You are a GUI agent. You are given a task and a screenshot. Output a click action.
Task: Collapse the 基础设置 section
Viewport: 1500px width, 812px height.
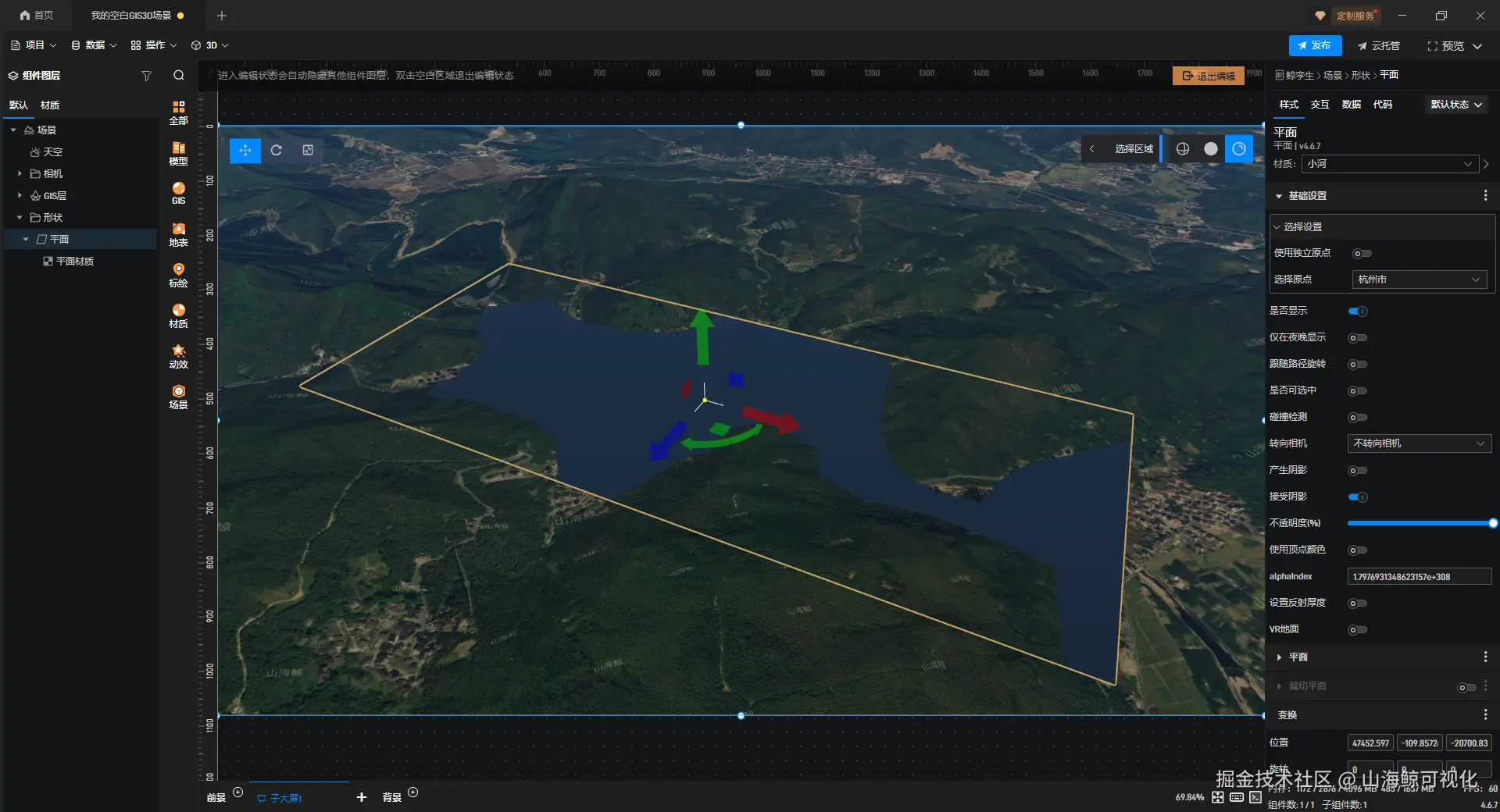tap(1279, 196)
